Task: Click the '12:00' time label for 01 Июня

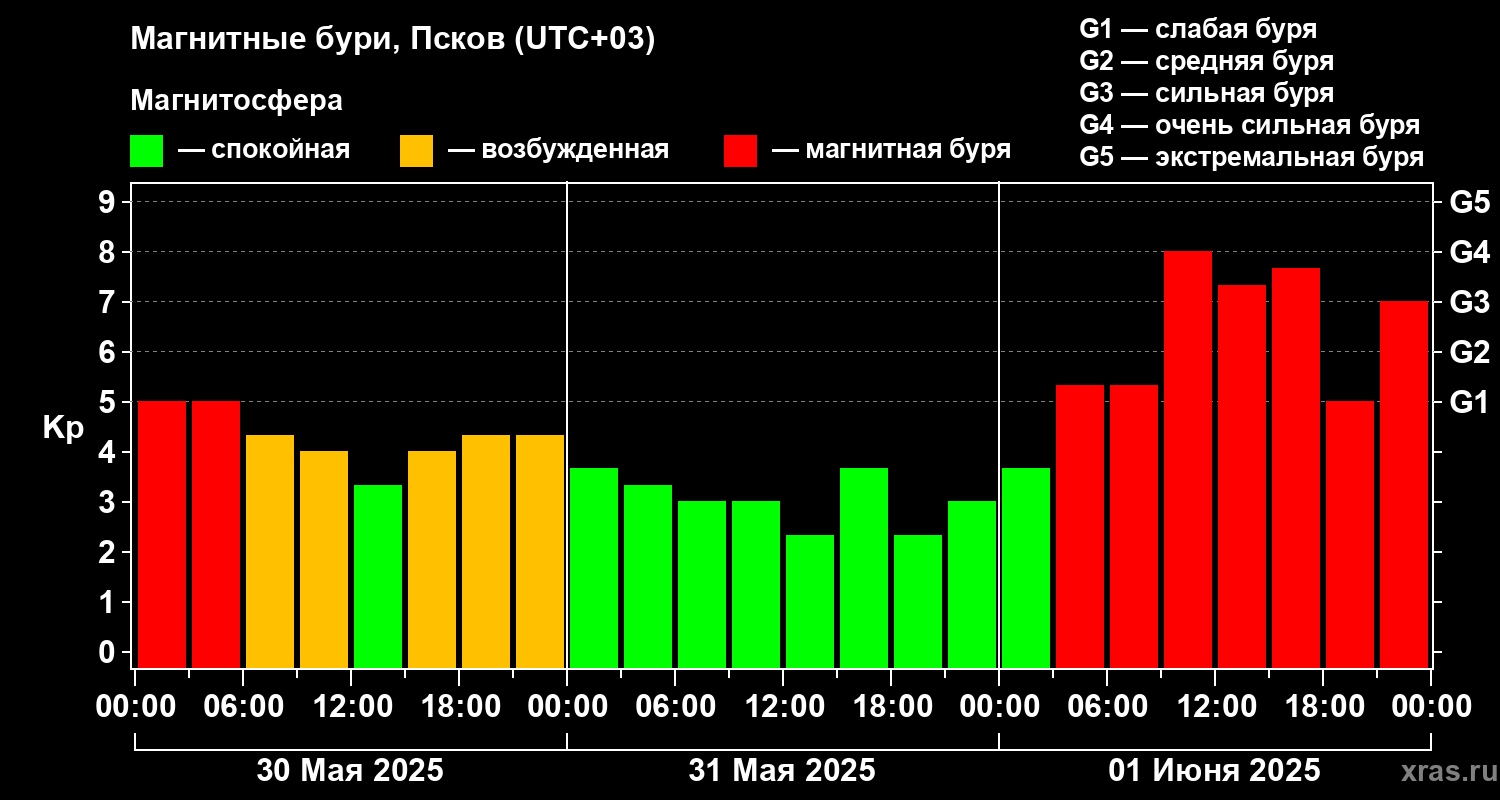Action: click(1215, 706)
